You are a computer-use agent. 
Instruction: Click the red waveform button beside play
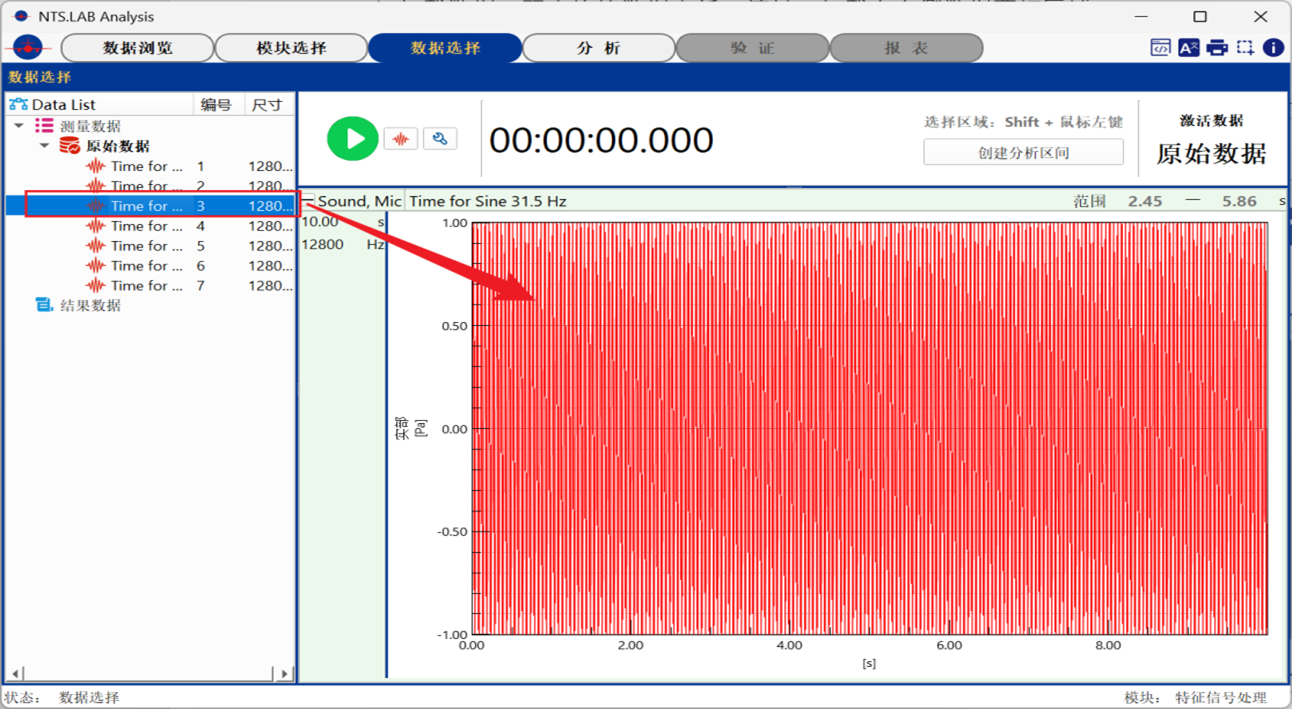401,139
